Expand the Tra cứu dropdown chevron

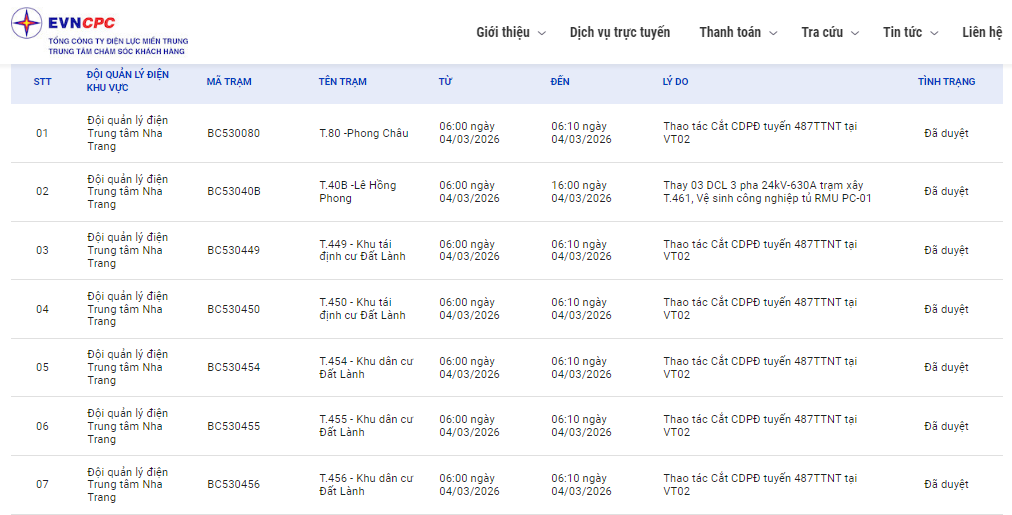(x=855, y=33)
